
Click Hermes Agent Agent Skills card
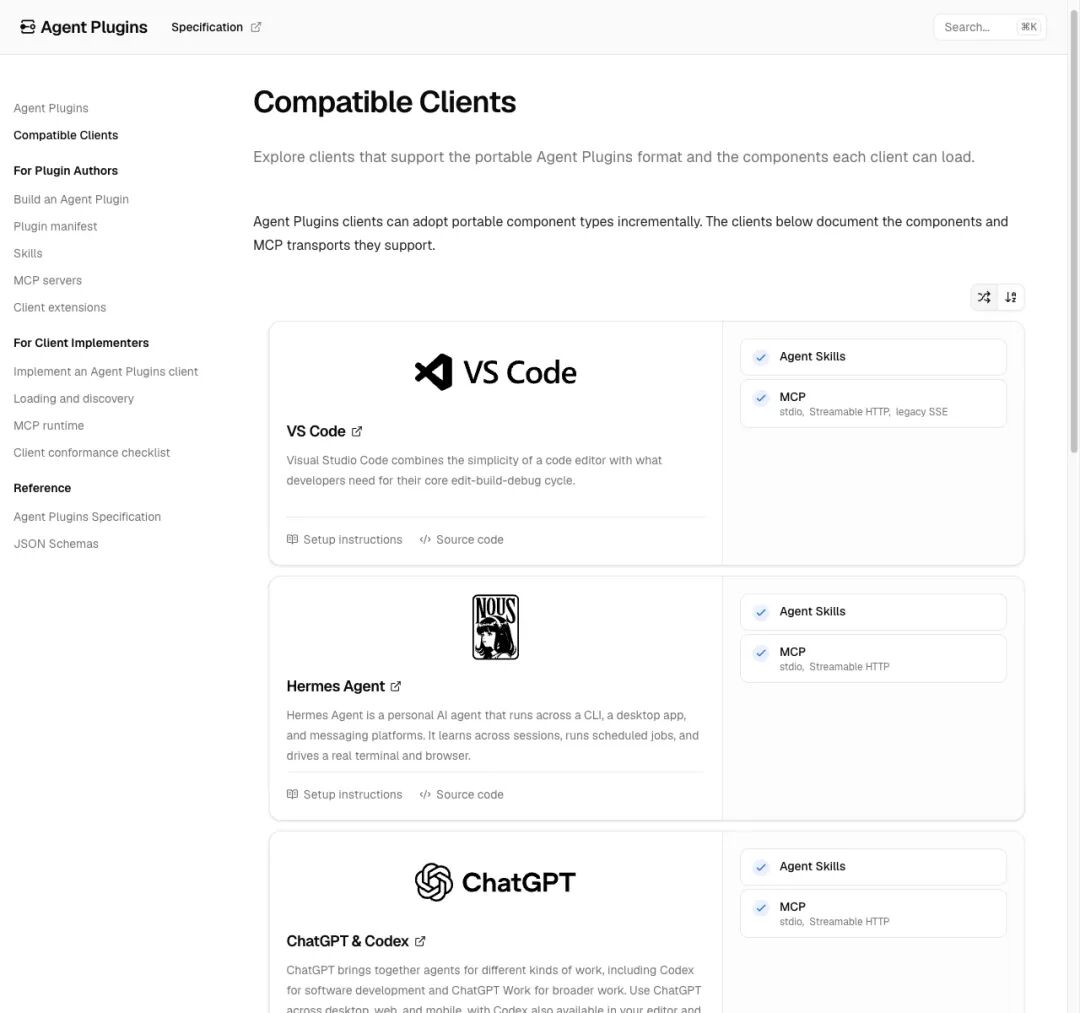pyautogui.click(x=873, y=612)
